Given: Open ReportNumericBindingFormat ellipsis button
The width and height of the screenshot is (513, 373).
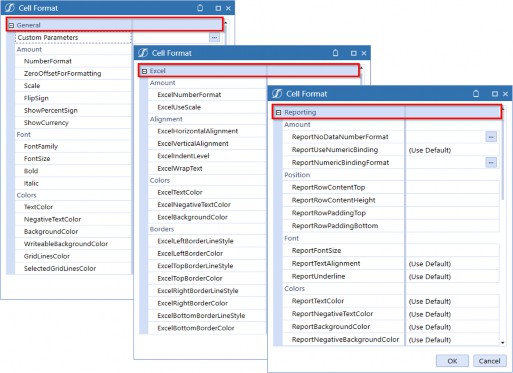Looking at the screenshot, I should point(491,163).
